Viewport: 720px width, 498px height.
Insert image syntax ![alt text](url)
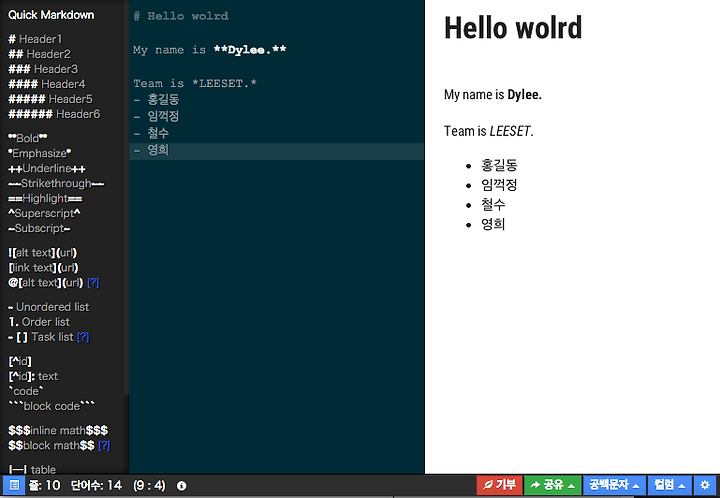pyautogui.click(x=43, y=253)
